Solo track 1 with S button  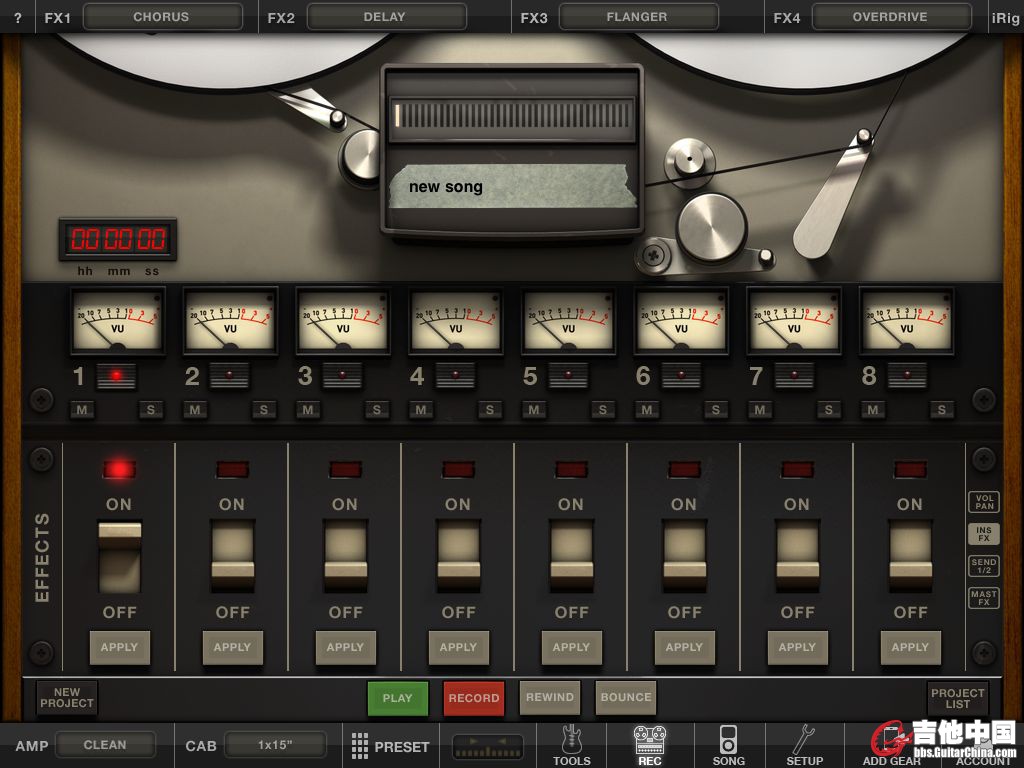[x=151, y=410]
